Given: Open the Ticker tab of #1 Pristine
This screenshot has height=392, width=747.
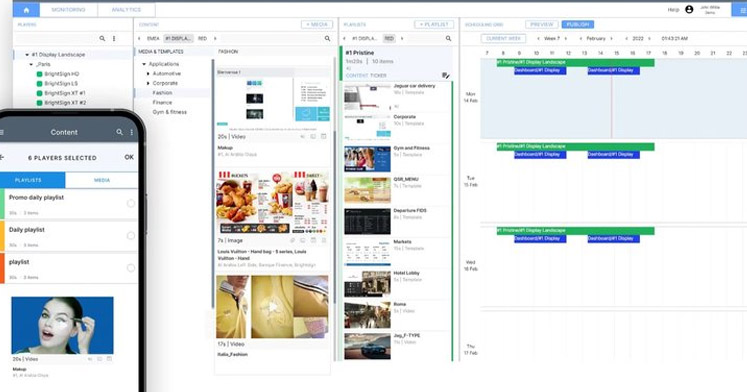Looking at the screenshot, I should [378, 75].
